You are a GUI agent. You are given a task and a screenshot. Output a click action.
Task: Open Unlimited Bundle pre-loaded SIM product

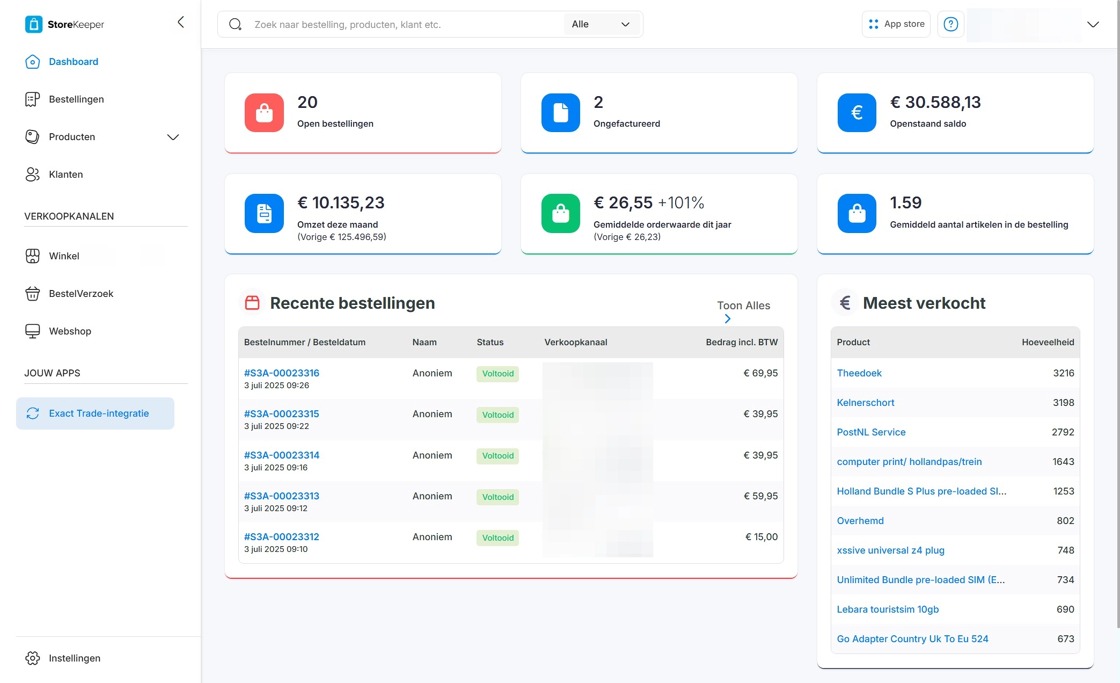(921, 579)
